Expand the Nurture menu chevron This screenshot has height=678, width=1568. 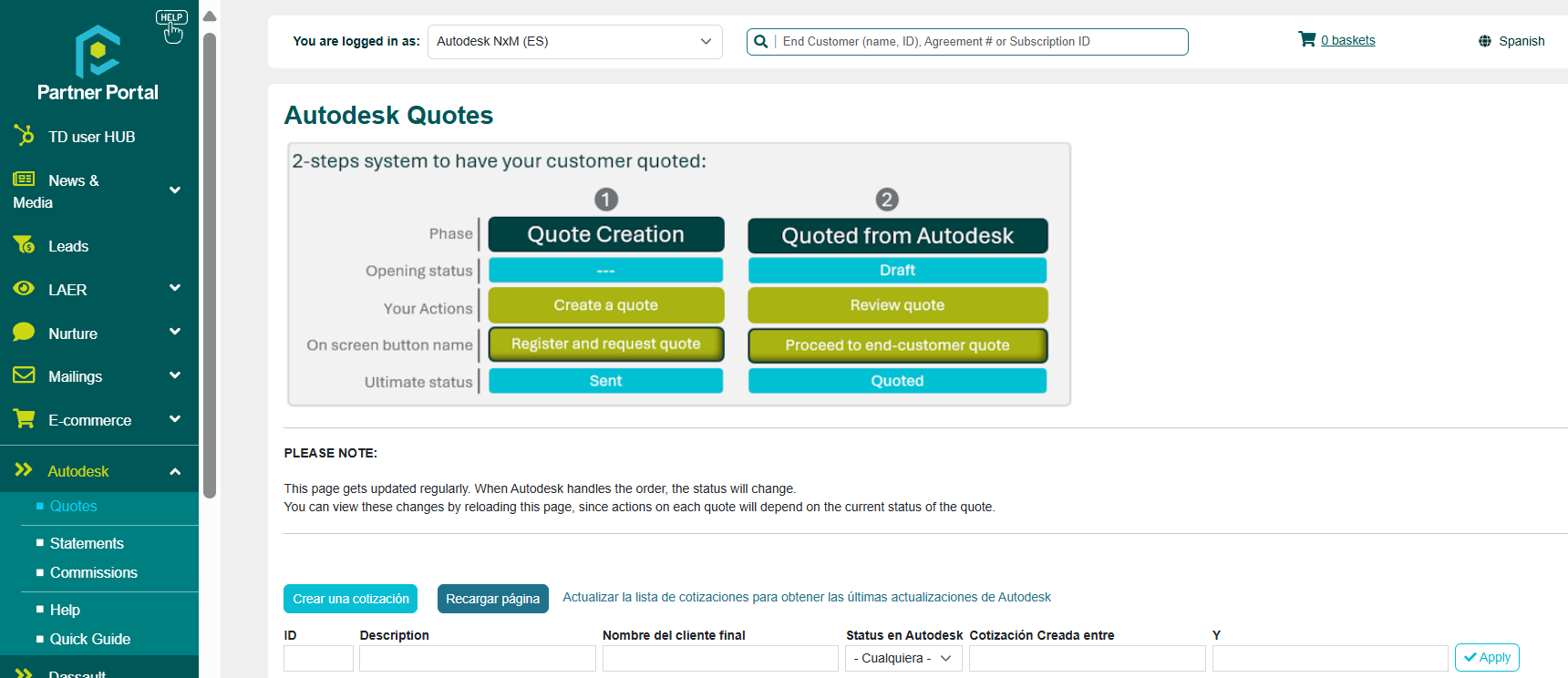point(175,332)
